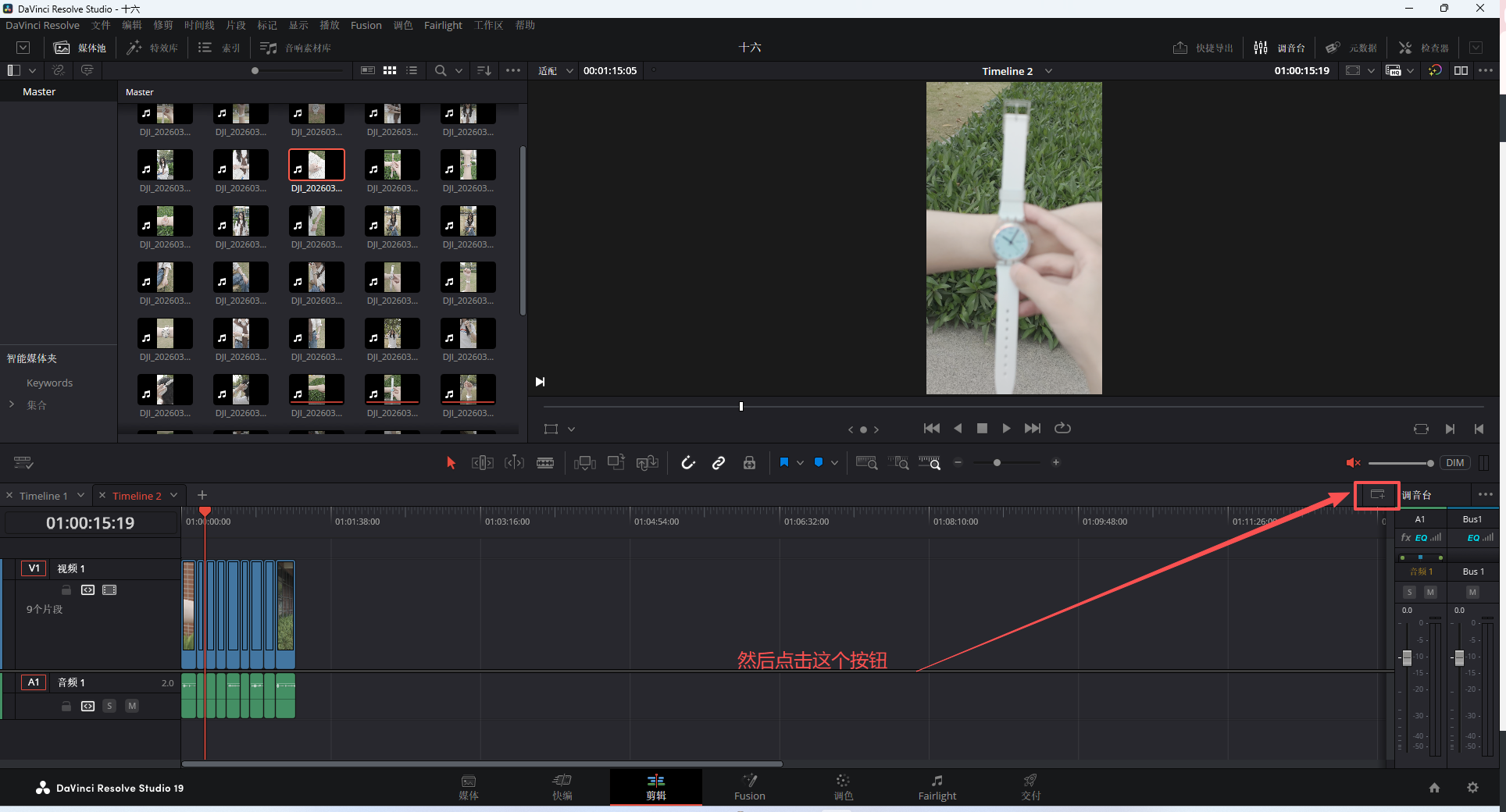Click the blue flag icon
Viewport: 1506px width, 812px height.
pyautogui.click(x=784, y=462)
